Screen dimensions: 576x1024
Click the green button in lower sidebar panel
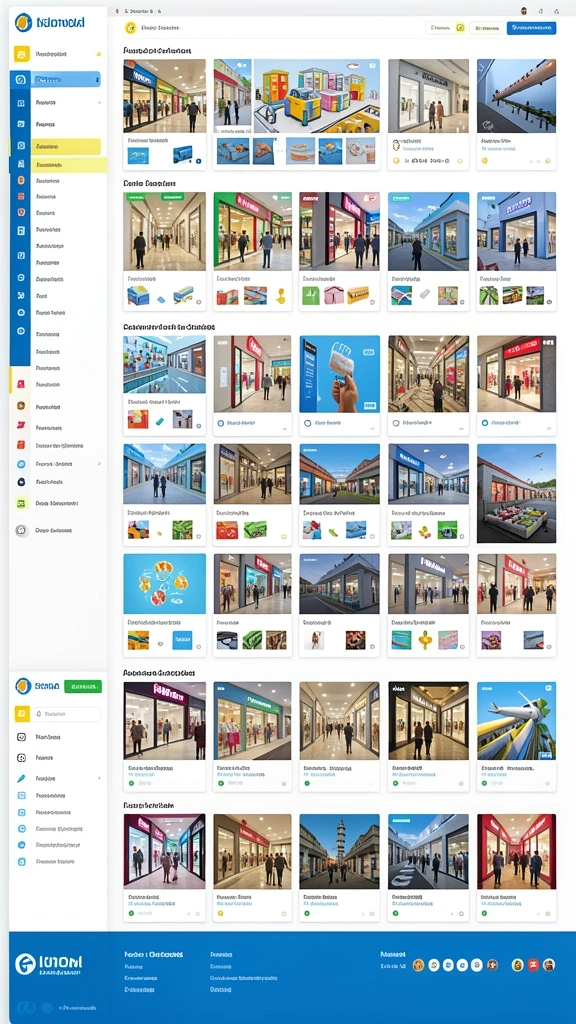84,686
